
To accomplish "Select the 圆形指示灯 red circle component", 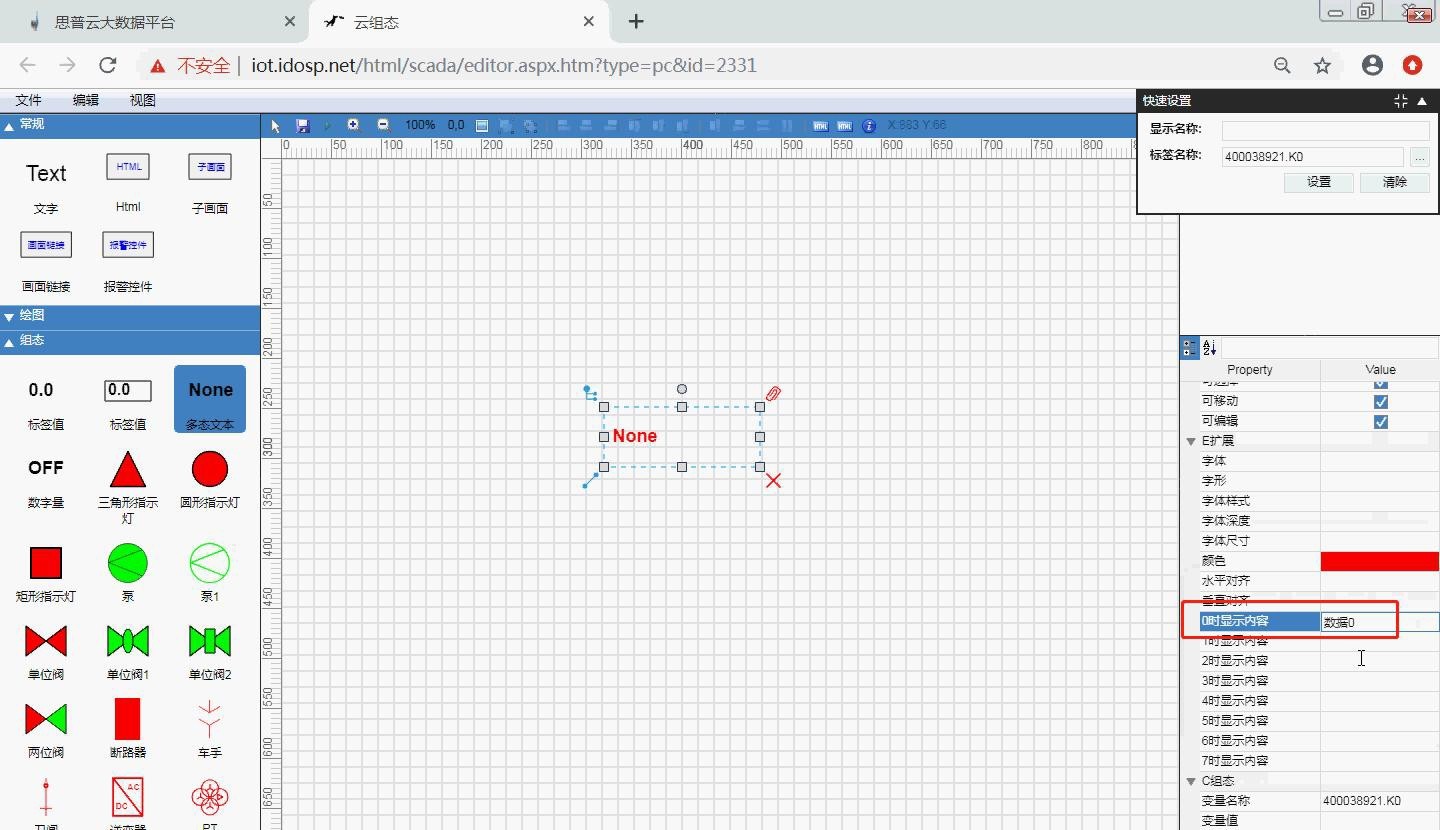I will 210,469.
